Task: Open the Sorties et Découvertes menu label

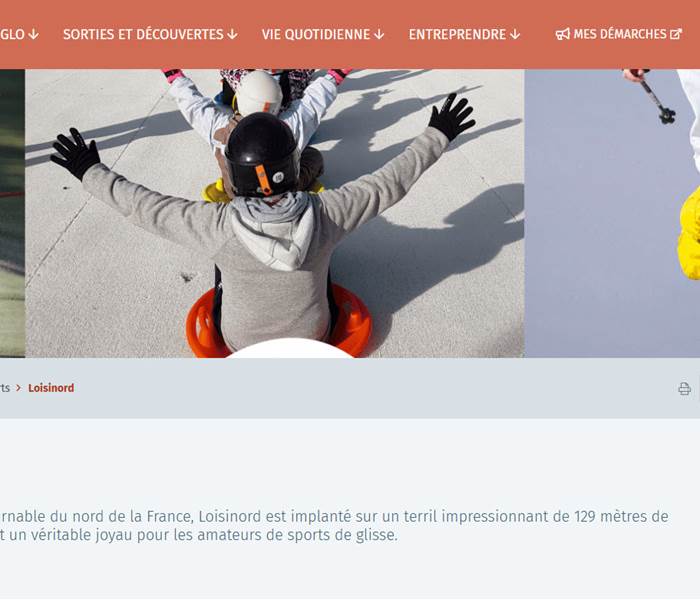Action: coord(143,34)
